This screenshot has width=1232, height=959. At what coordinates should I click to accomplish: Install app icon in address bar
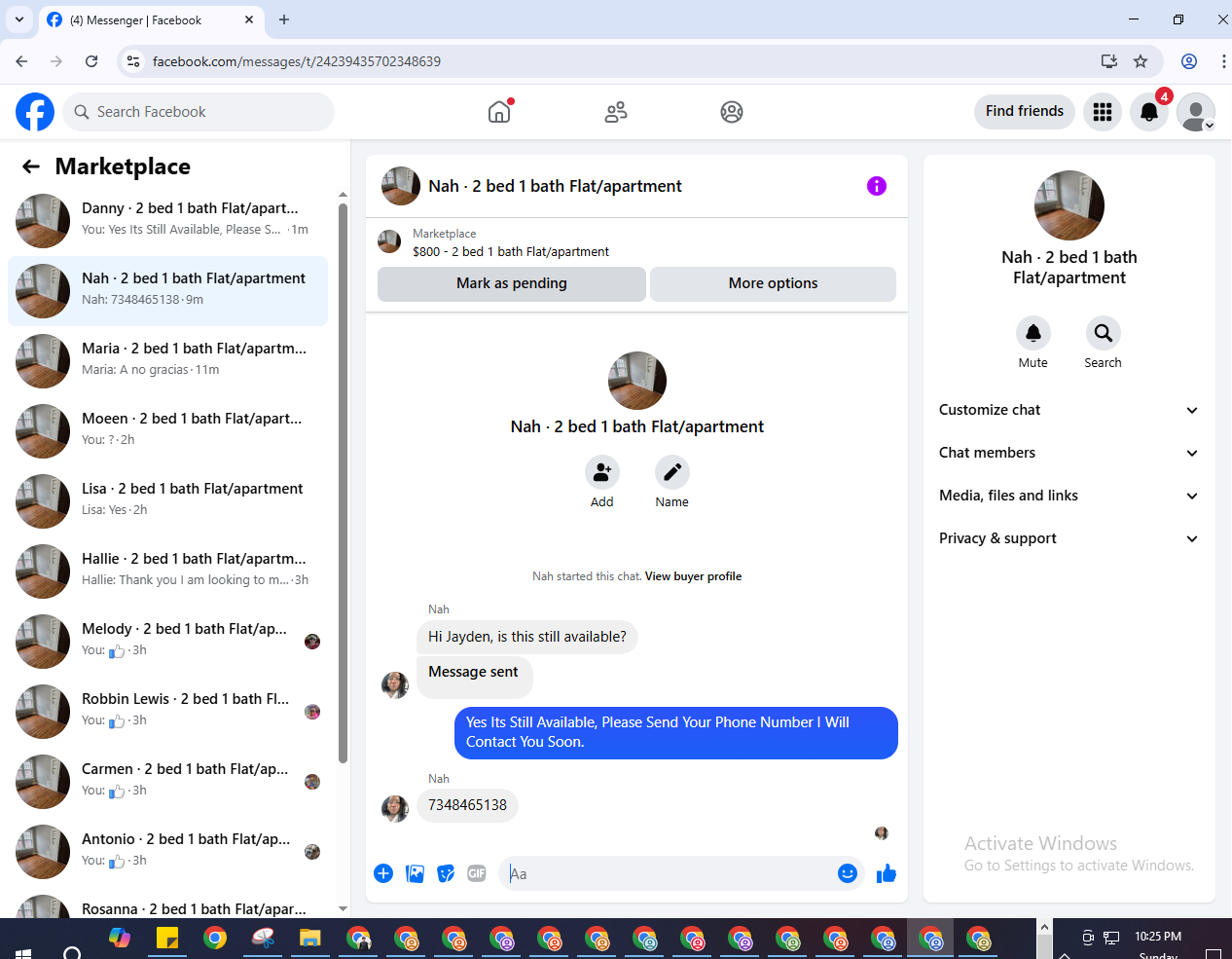coord(1109,61)
